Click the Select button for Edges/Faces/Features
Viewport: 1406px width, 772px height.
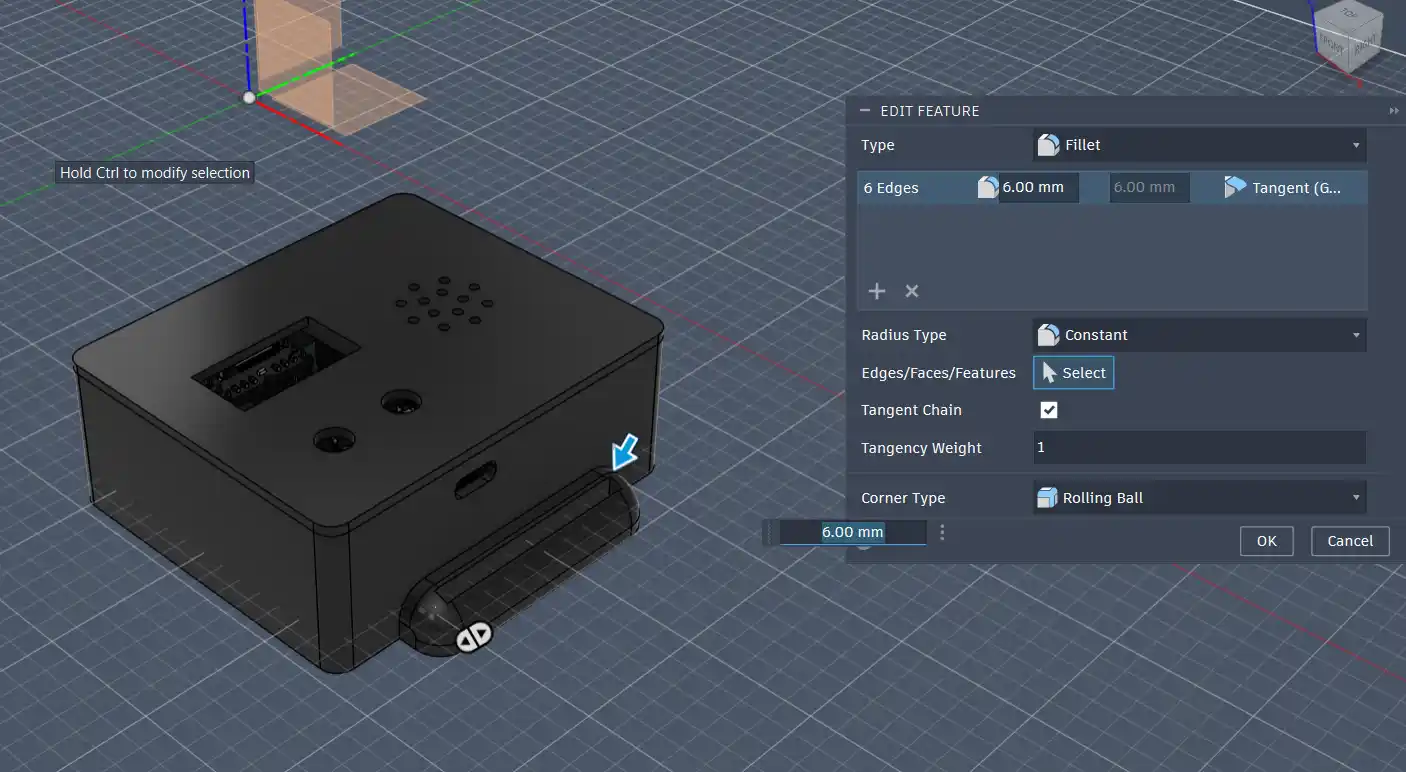(x=1073, y=373)
